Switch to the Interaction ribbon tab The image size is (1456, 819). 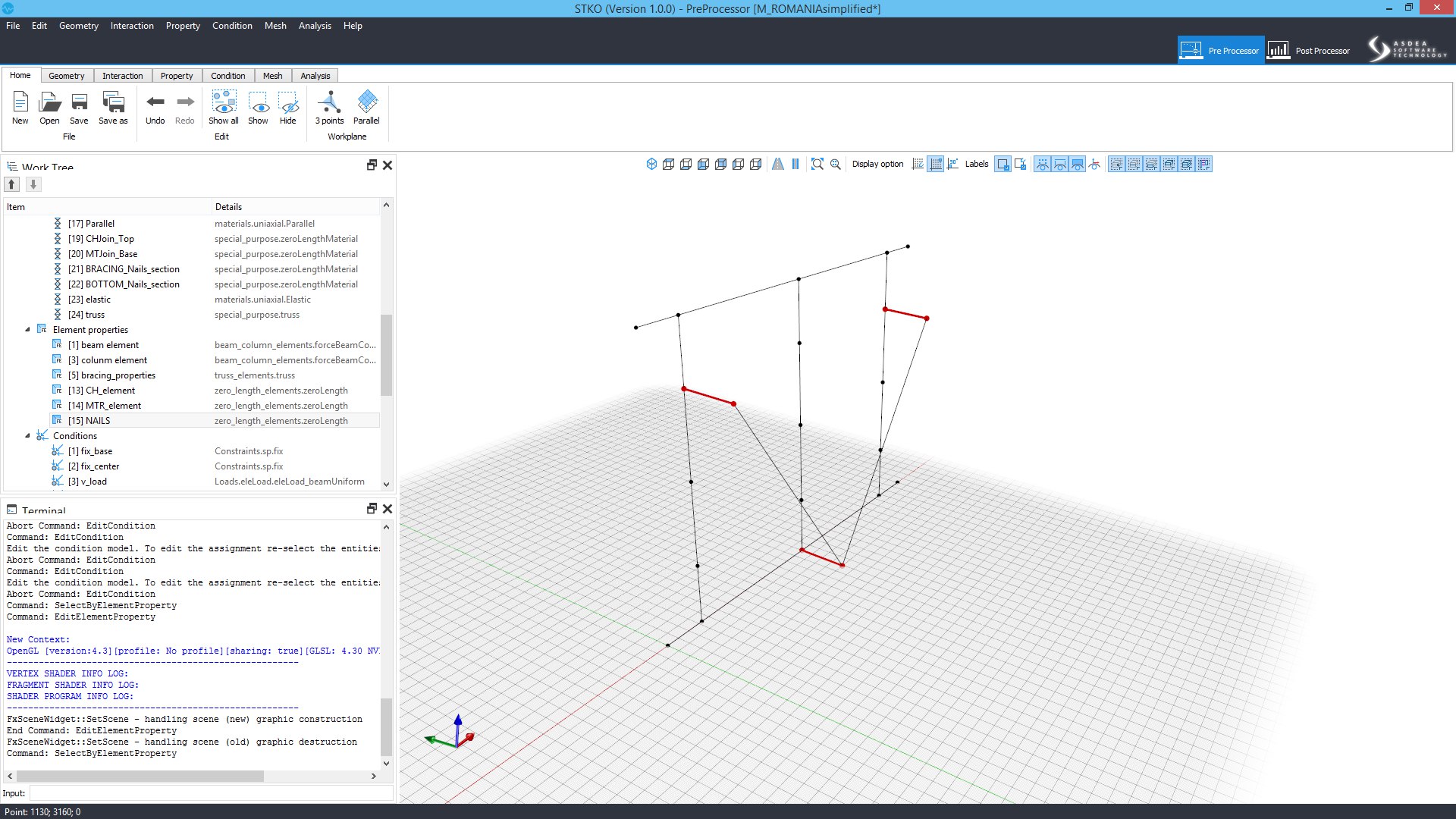pos(123,76)
